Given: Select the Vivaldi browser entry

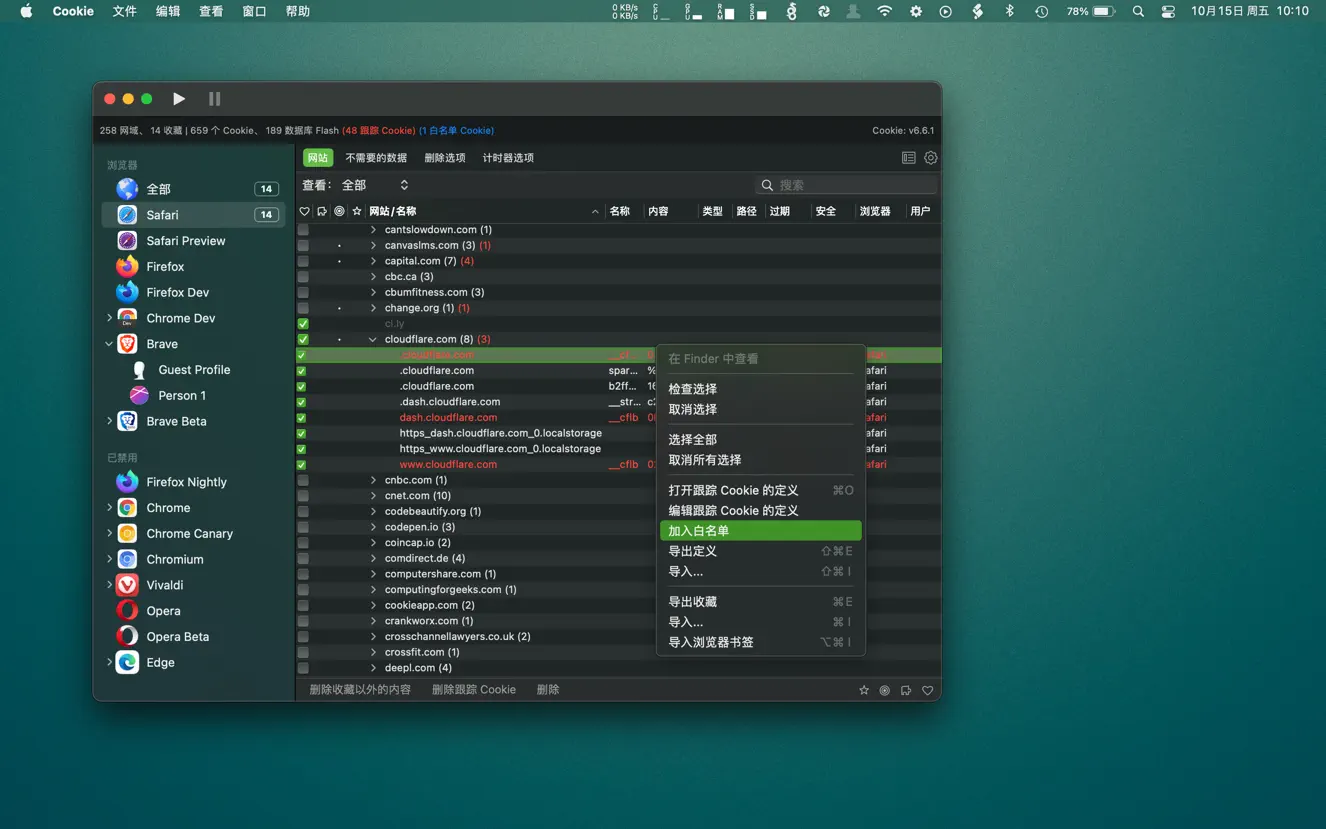Looking at the screenshot, I should pyautogui.click(x=165, y=585).
